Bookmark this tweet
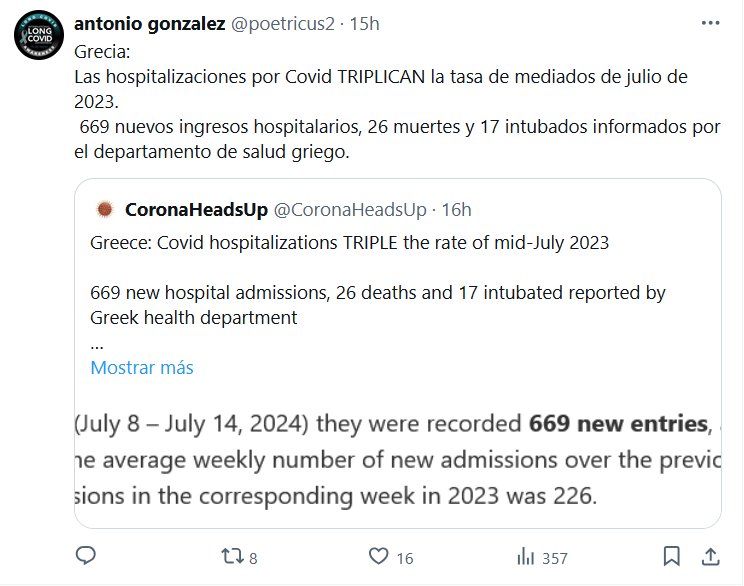This screenshot has height=586, width=744. (x=673, y=555)
